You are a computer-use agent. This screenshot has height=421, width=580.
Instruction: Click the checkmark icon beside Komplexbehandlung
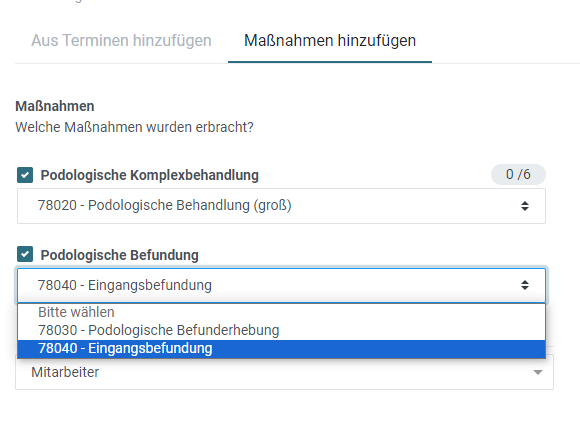pos(25,175)
